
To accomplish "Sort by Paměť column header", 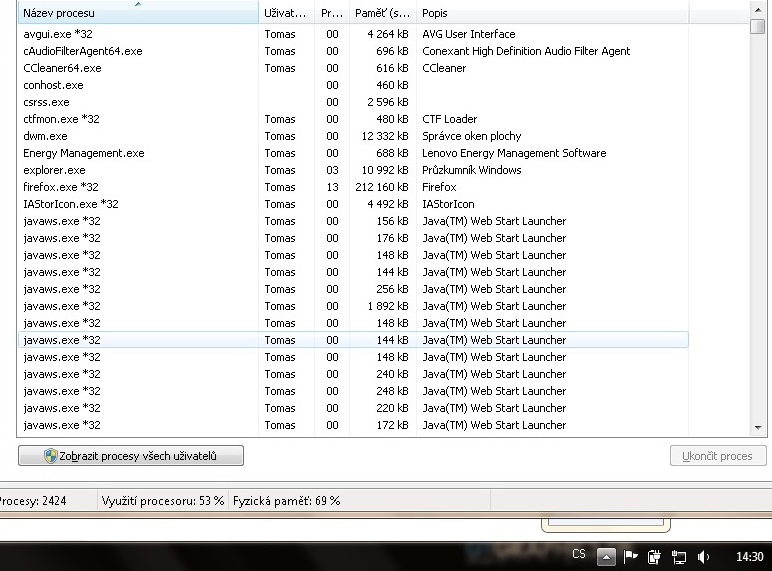I will pos(383,13).
